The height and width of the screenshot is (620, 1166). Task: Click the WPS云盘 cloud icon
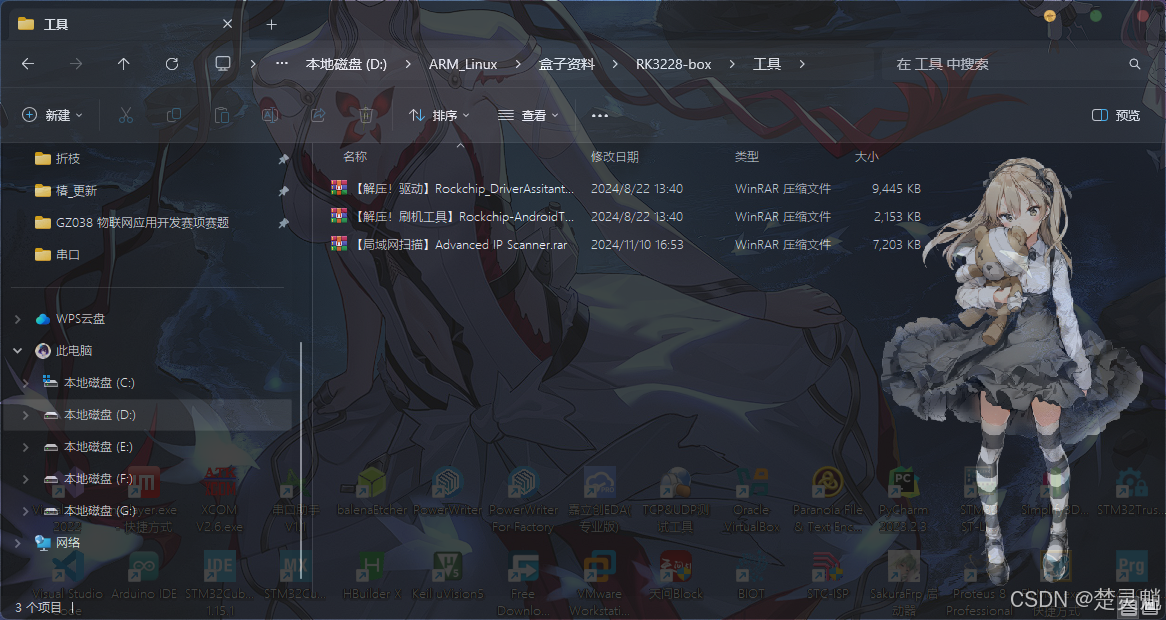pos(43,319)
